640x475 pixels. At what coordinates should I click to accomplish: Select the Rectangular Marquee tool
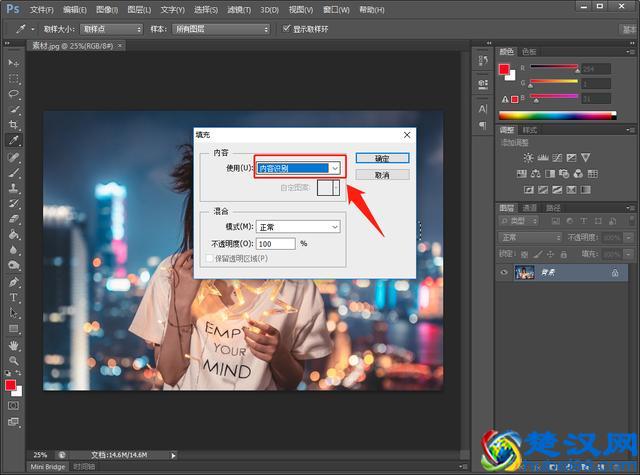coord(14,78)
